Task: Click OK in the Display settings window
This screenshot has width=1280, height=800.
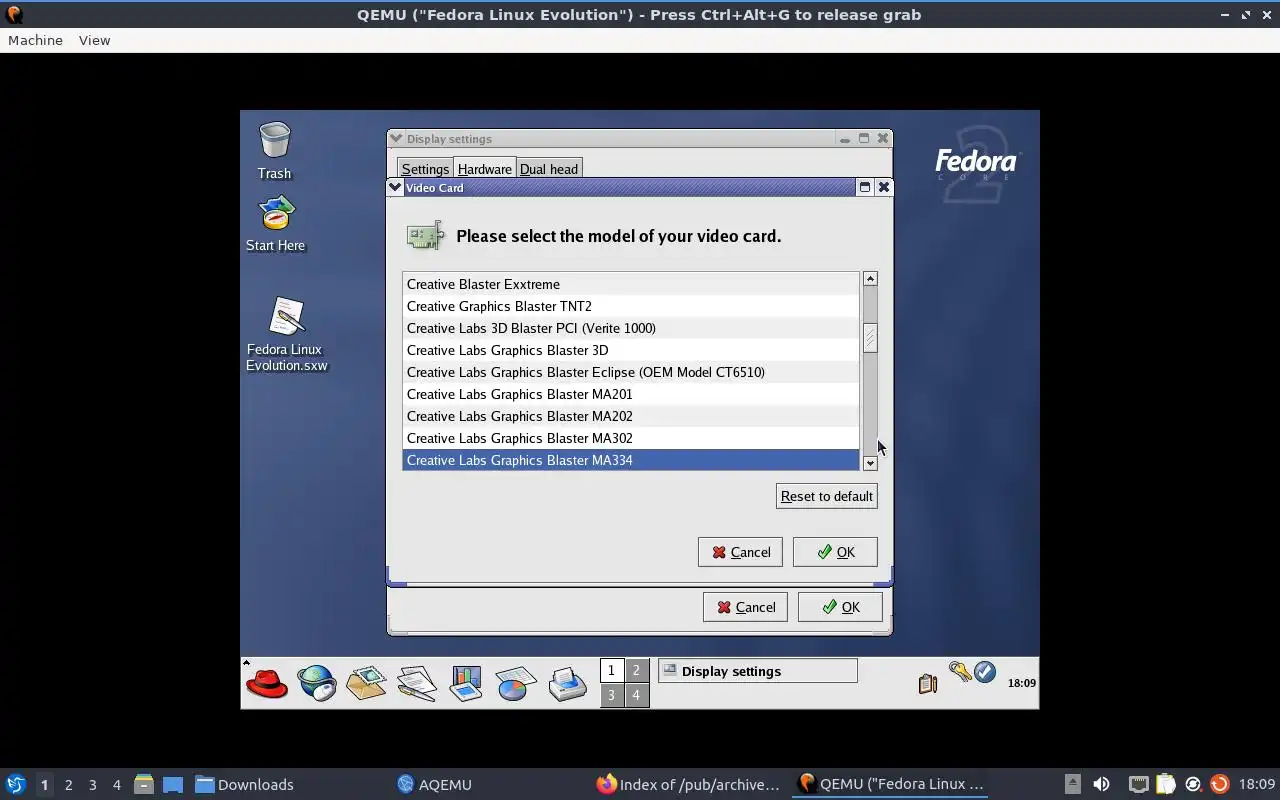Action: 840,607
